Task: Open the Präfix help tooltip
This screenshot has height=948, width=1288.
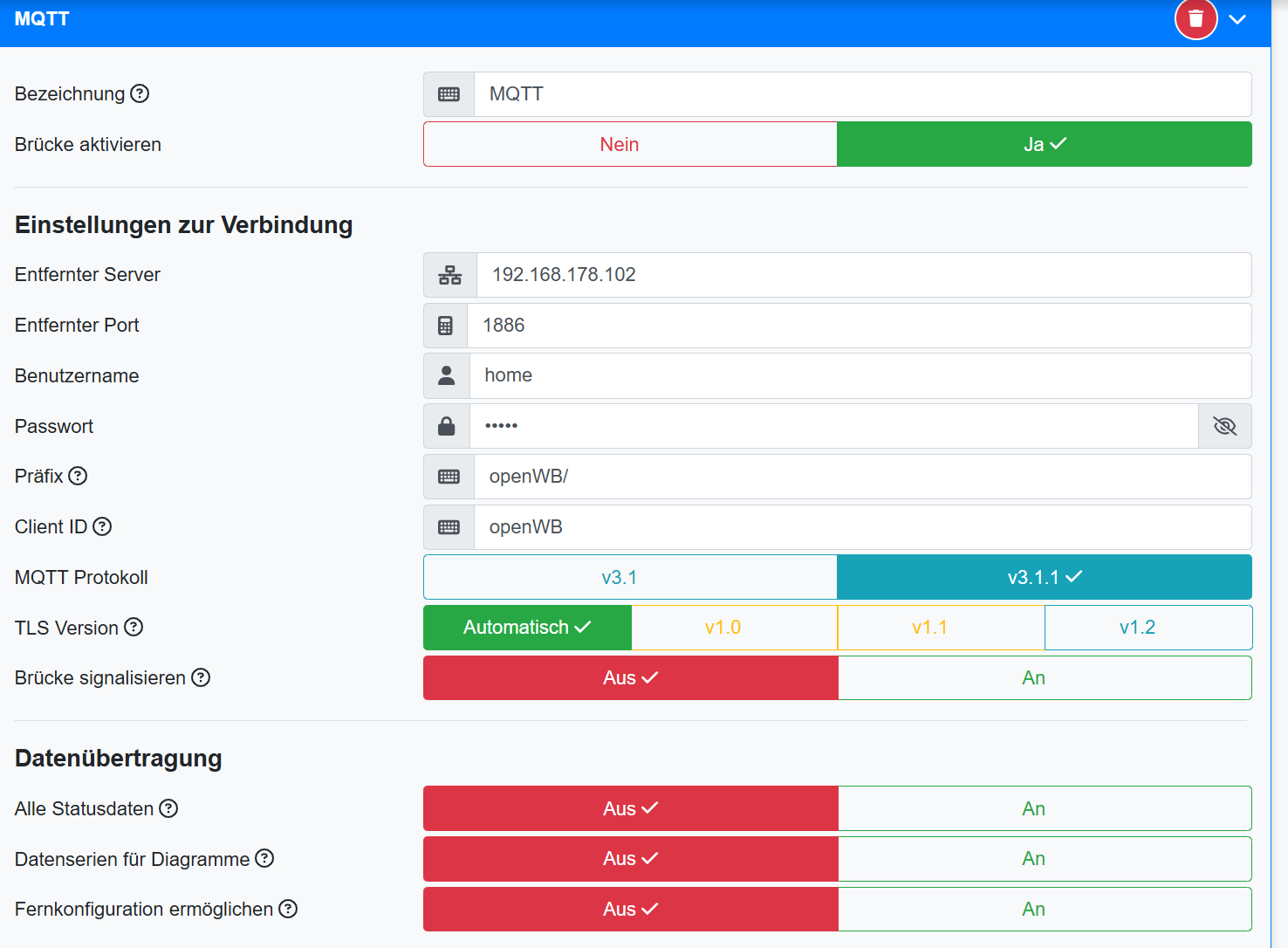Action: pyautogui.click(x=78, y=476)
